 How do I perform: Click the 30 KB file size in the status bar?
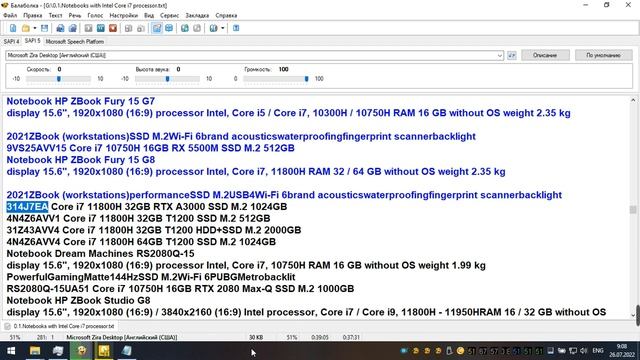256,338
